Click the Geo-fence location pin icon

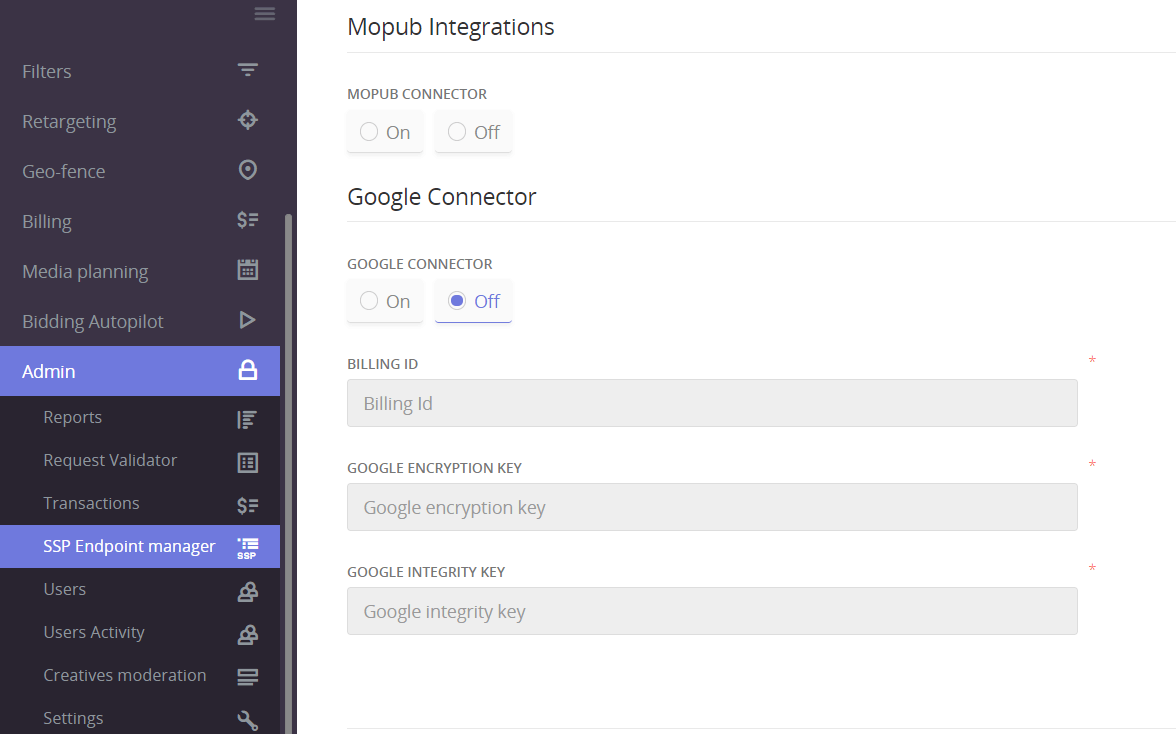tap(248, 170)
